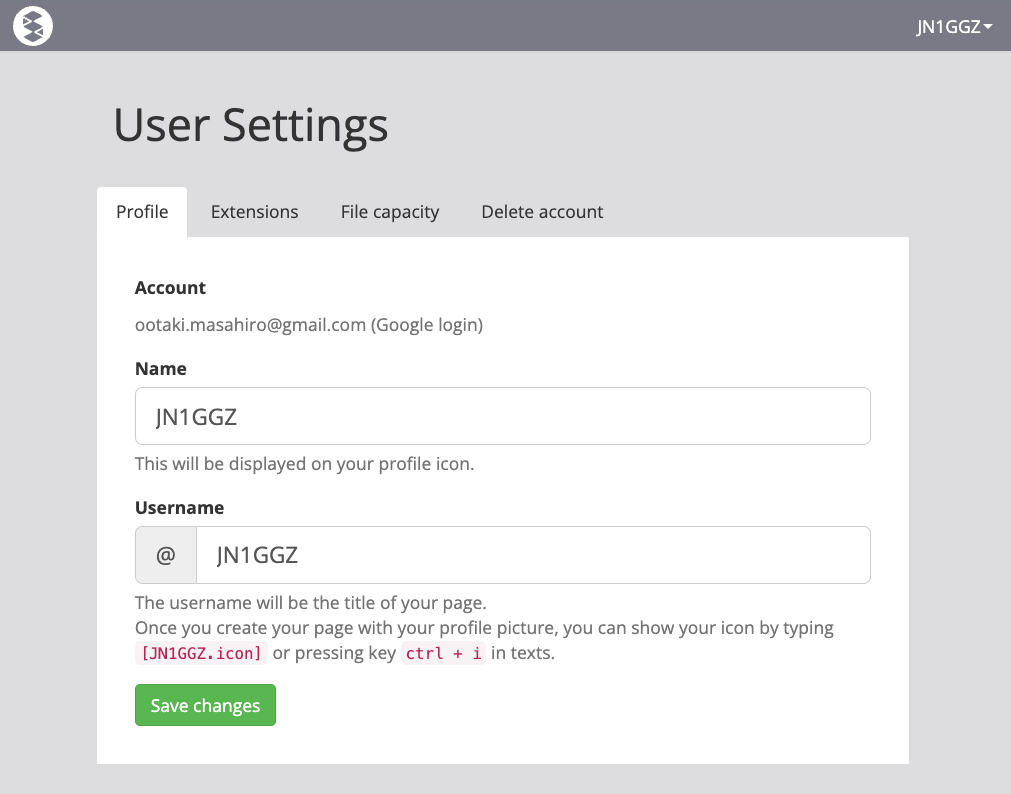Click the Scrapbox logo icon

(x=33, y=26)
